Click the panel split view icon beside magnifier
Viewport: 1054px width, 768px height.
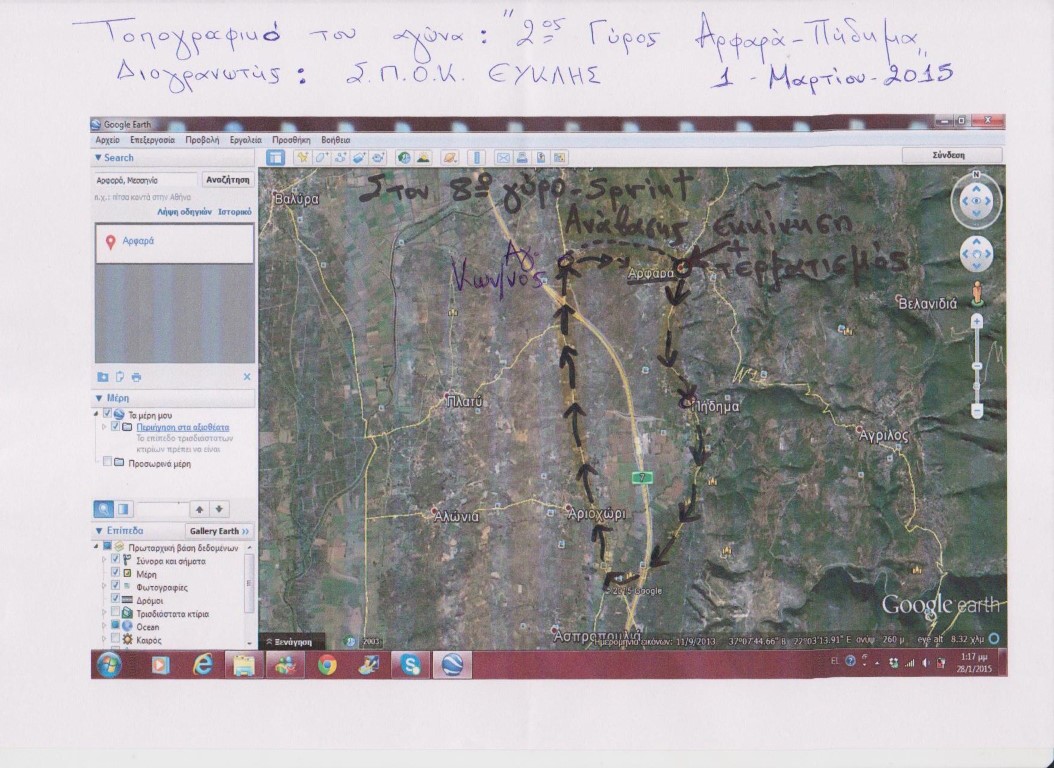click(x=123, y=509)
